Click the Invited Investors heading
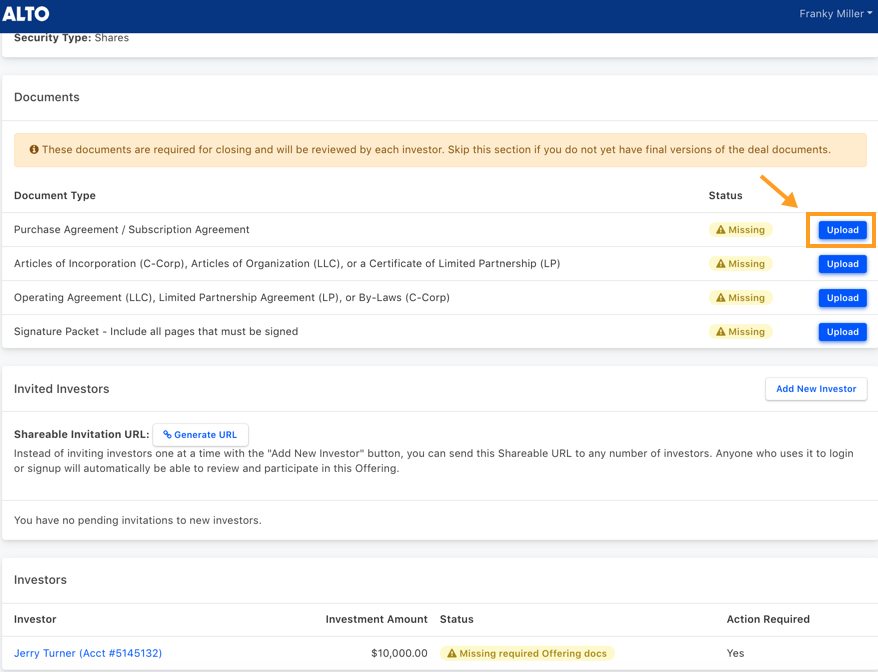This screenshot has height=672, width=878. pos(62,389)
